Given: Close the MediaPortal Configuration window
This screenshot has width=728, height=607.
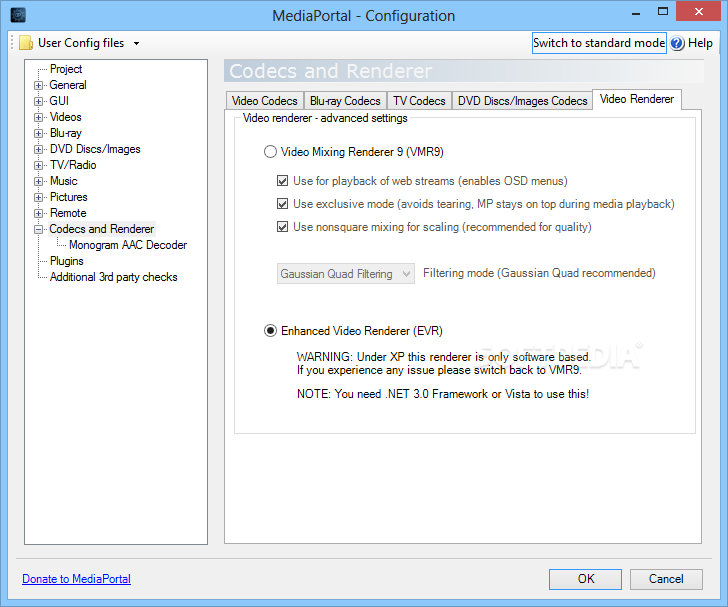Looking at the screenshot, I should (698, 12).
